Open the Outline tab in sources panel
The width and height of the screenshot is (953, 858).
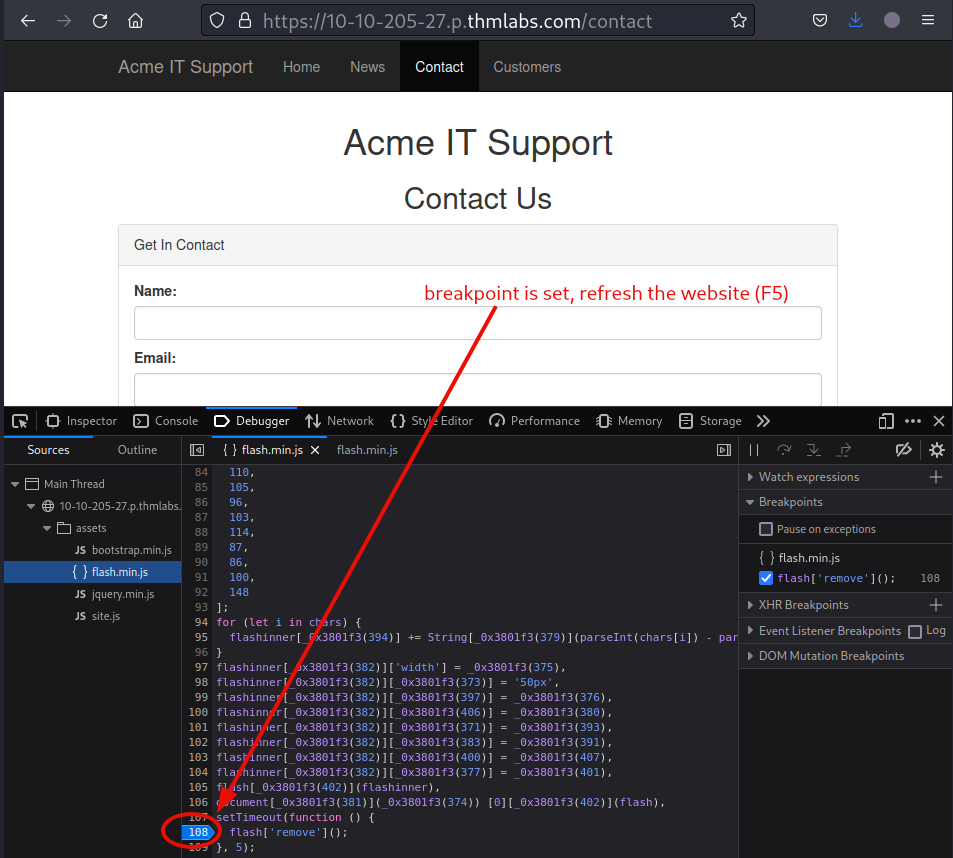137,450
